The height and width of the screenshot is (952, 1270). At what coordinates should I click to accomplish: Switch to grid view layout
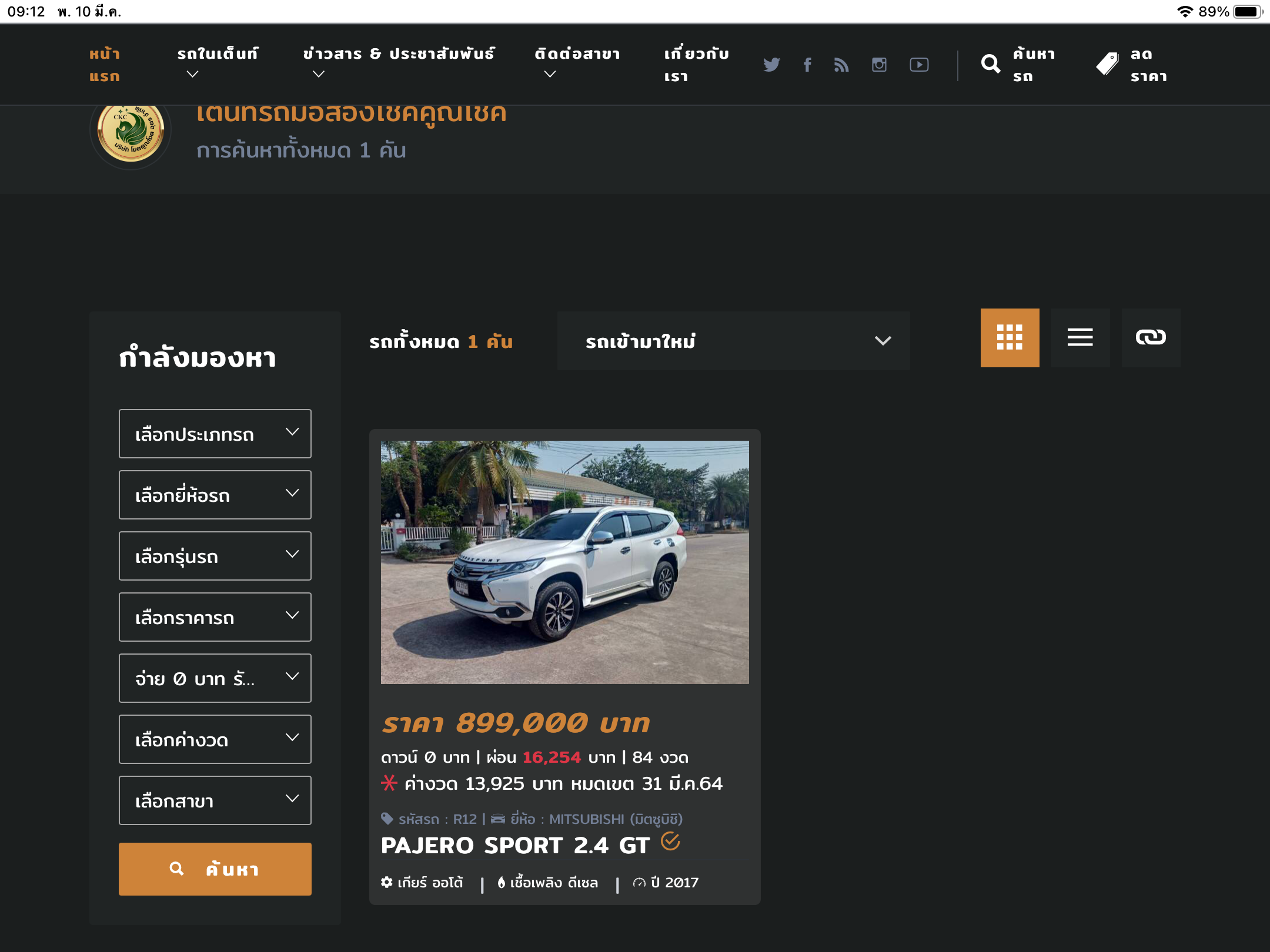click(x=1010, y=338)
